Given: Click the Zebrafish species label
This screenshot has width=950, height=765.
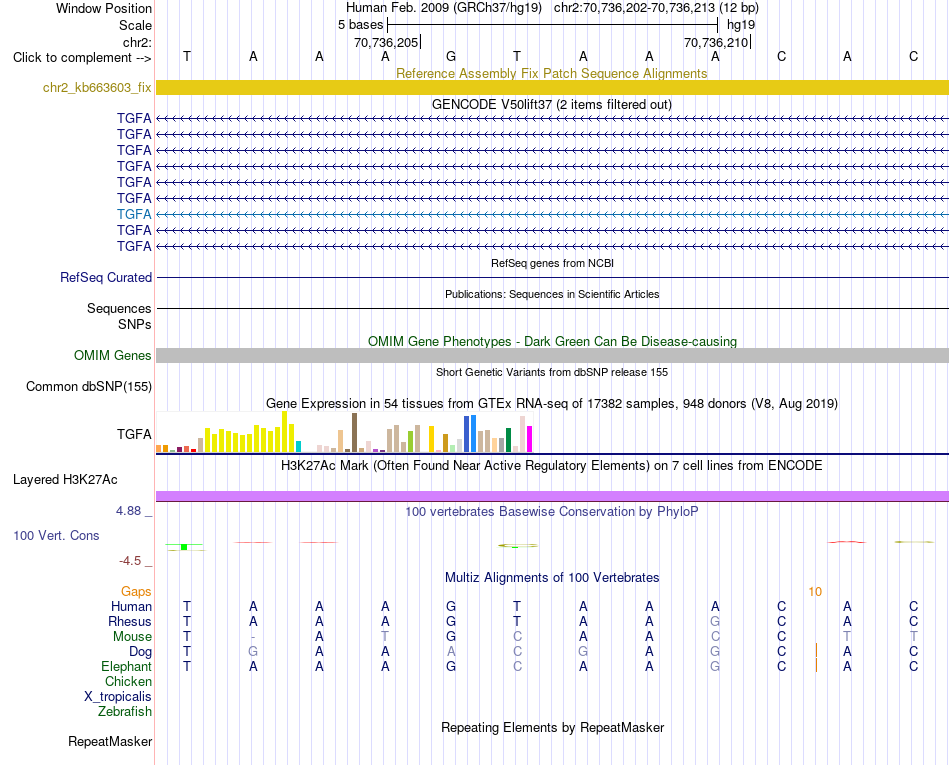Looking at the screenshot, I should click(125, 712).
